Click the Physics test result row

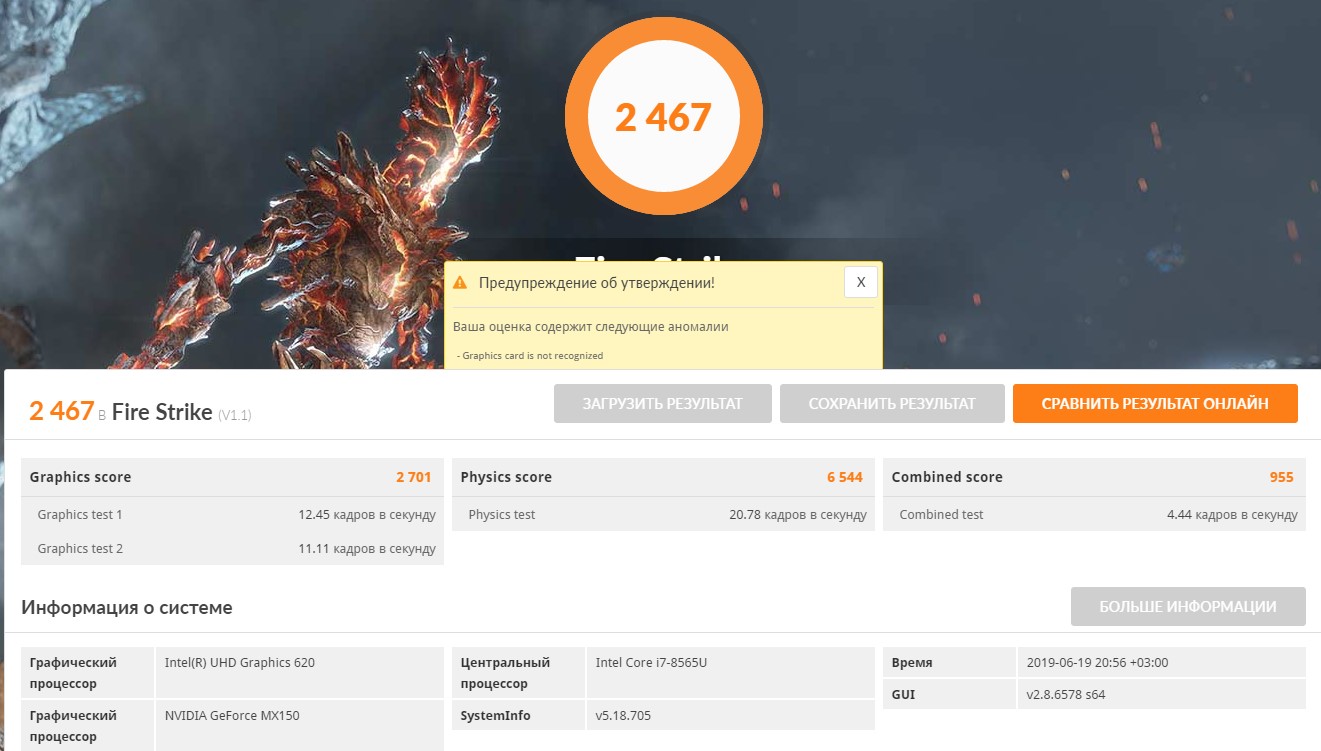click(662, 515)
